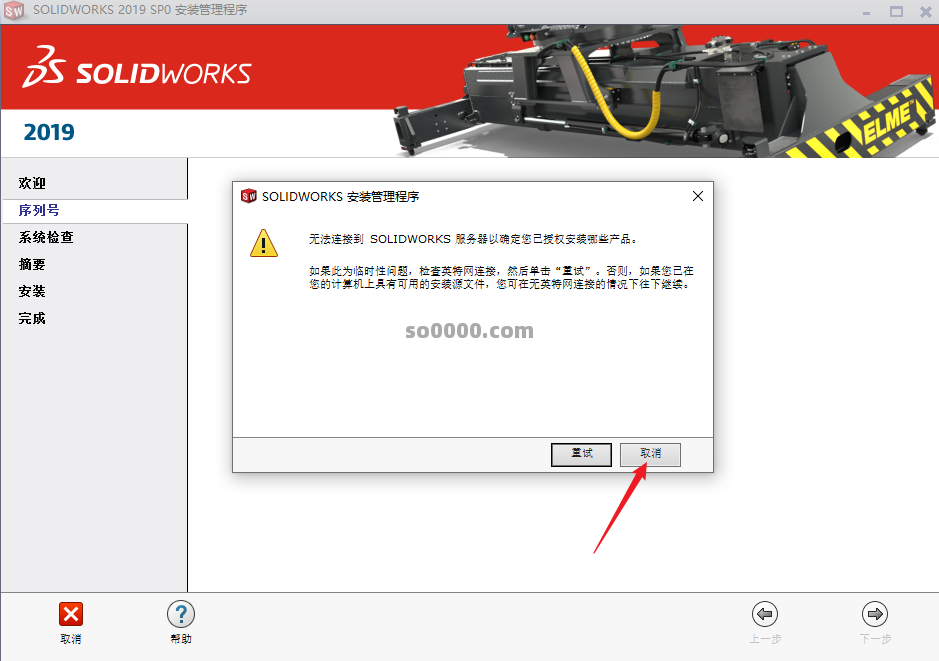Select the 系统检查 step in the sidebar
Viewport: 939px width, 661px height.
coord(46,237)
